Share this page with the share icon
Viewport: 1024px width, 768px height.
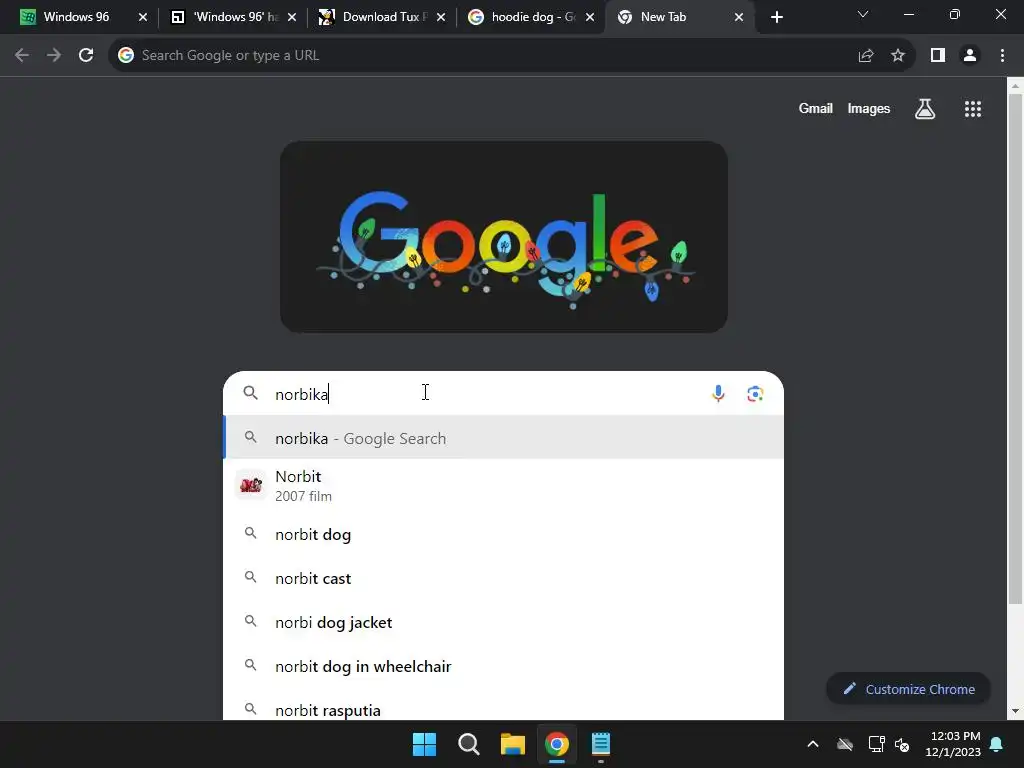[x=866, y=56]
